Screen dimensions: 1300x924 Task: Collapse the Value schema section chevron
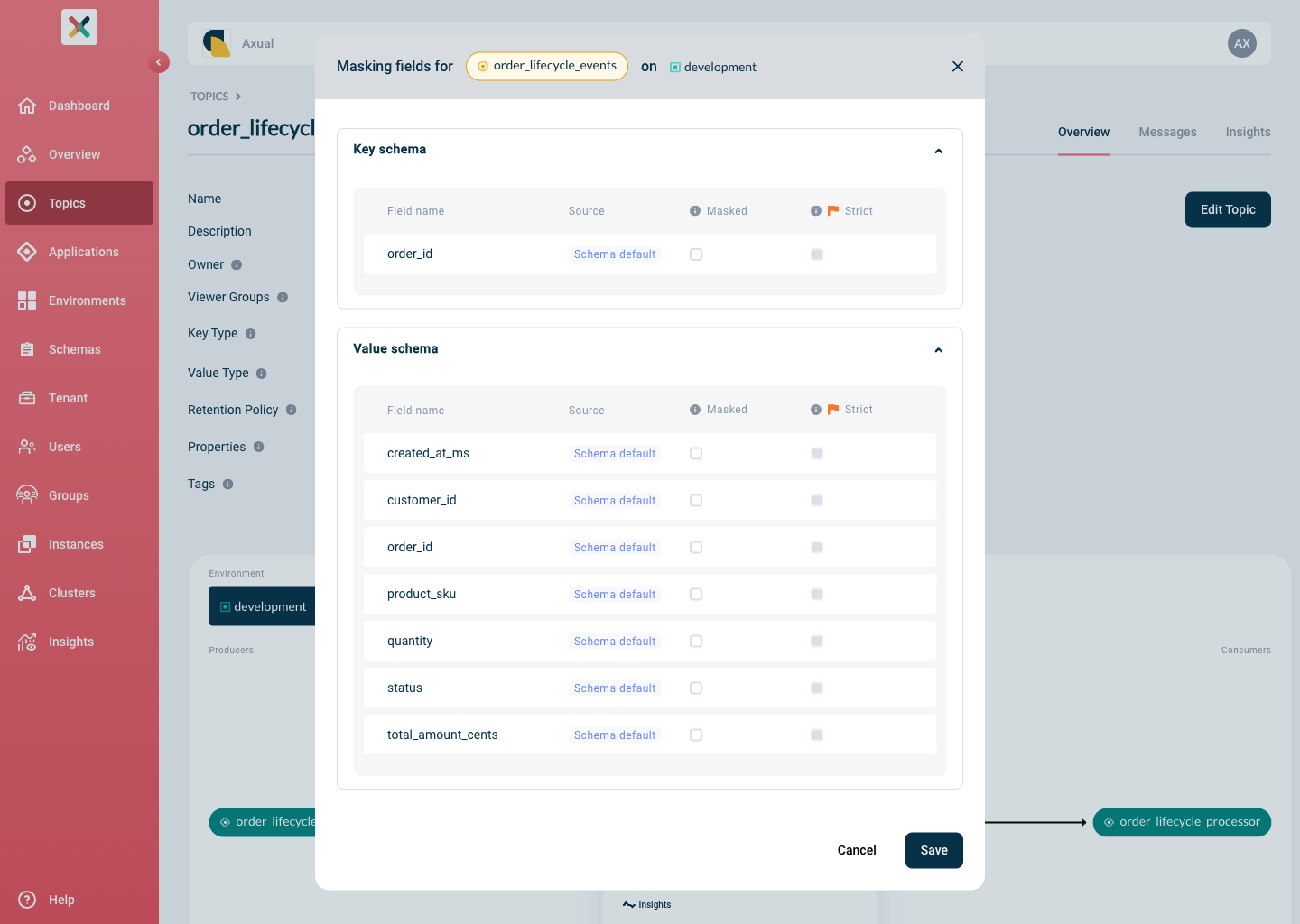[x=939, y=350]
